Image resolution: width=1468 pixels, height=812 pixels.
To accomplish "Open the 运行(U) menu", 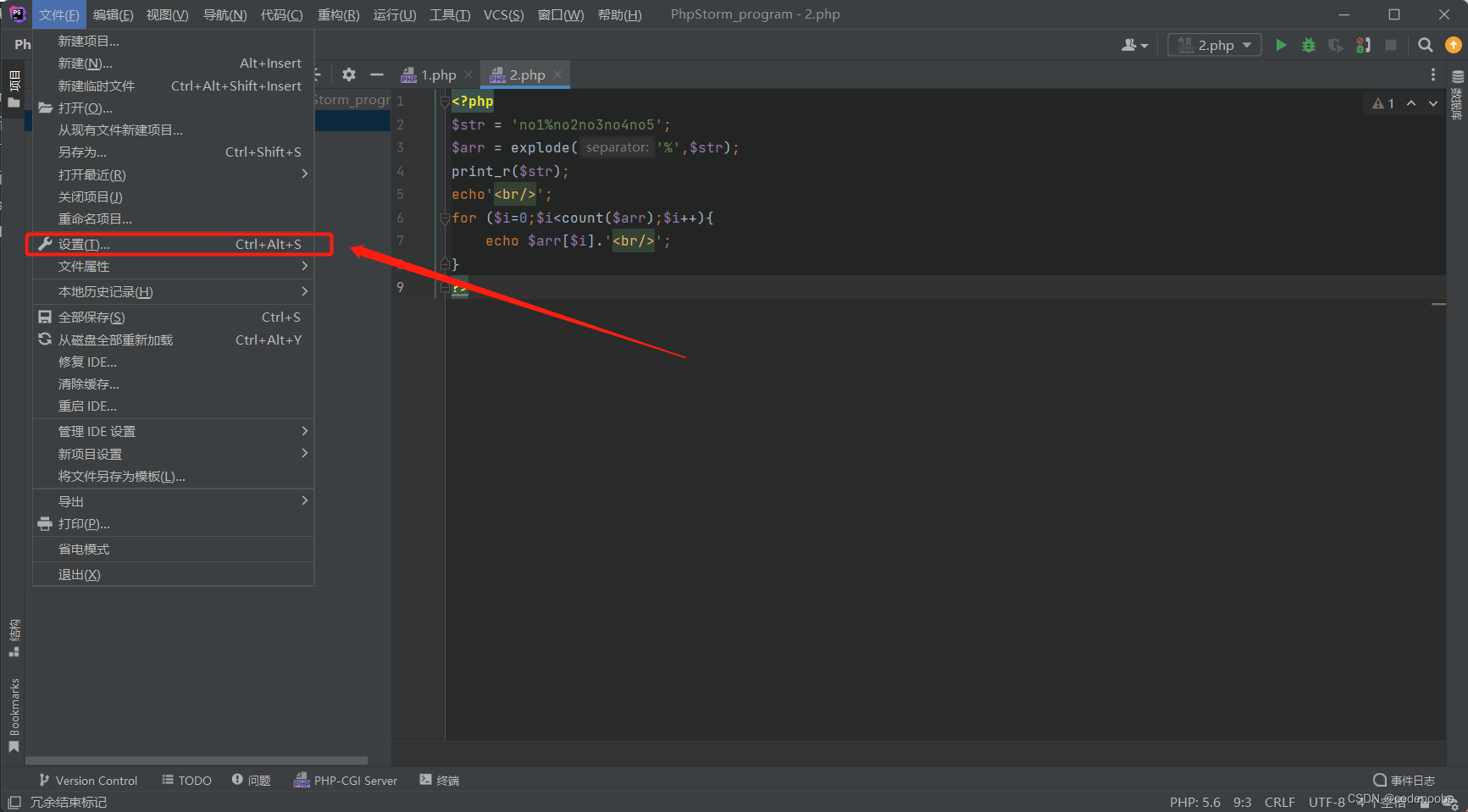I will click(x=394, y=15).
